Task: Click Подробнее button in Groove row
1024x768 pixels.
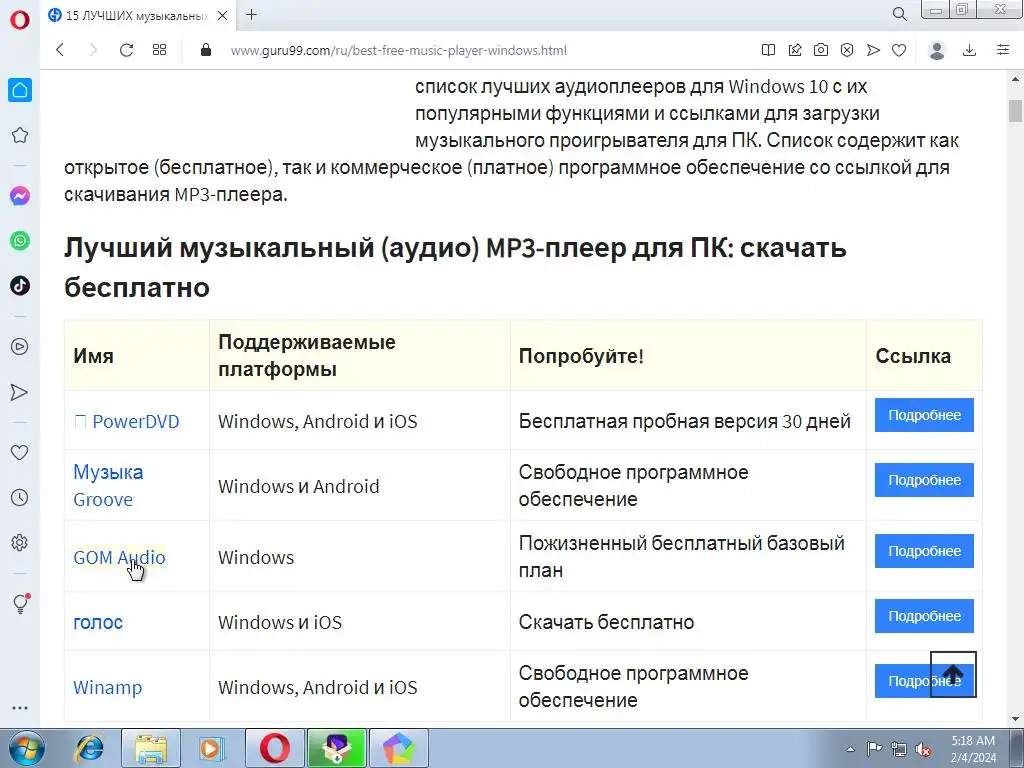Action: click(924, 480)
